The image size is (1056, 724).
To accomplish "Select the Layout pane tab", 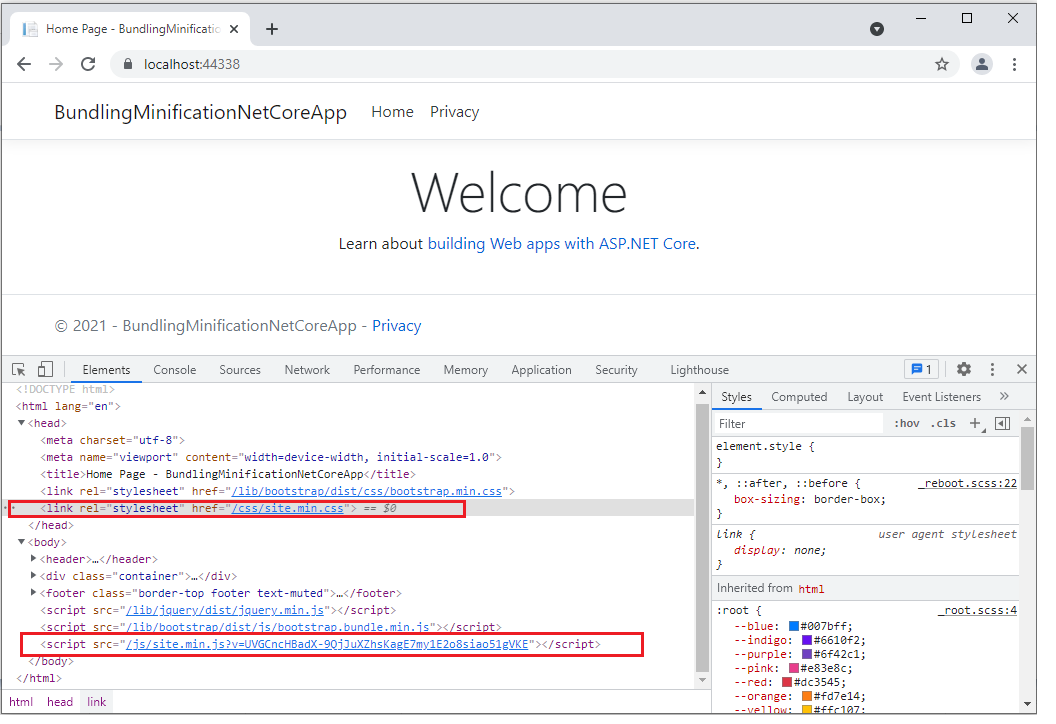I will coord(865,397).
